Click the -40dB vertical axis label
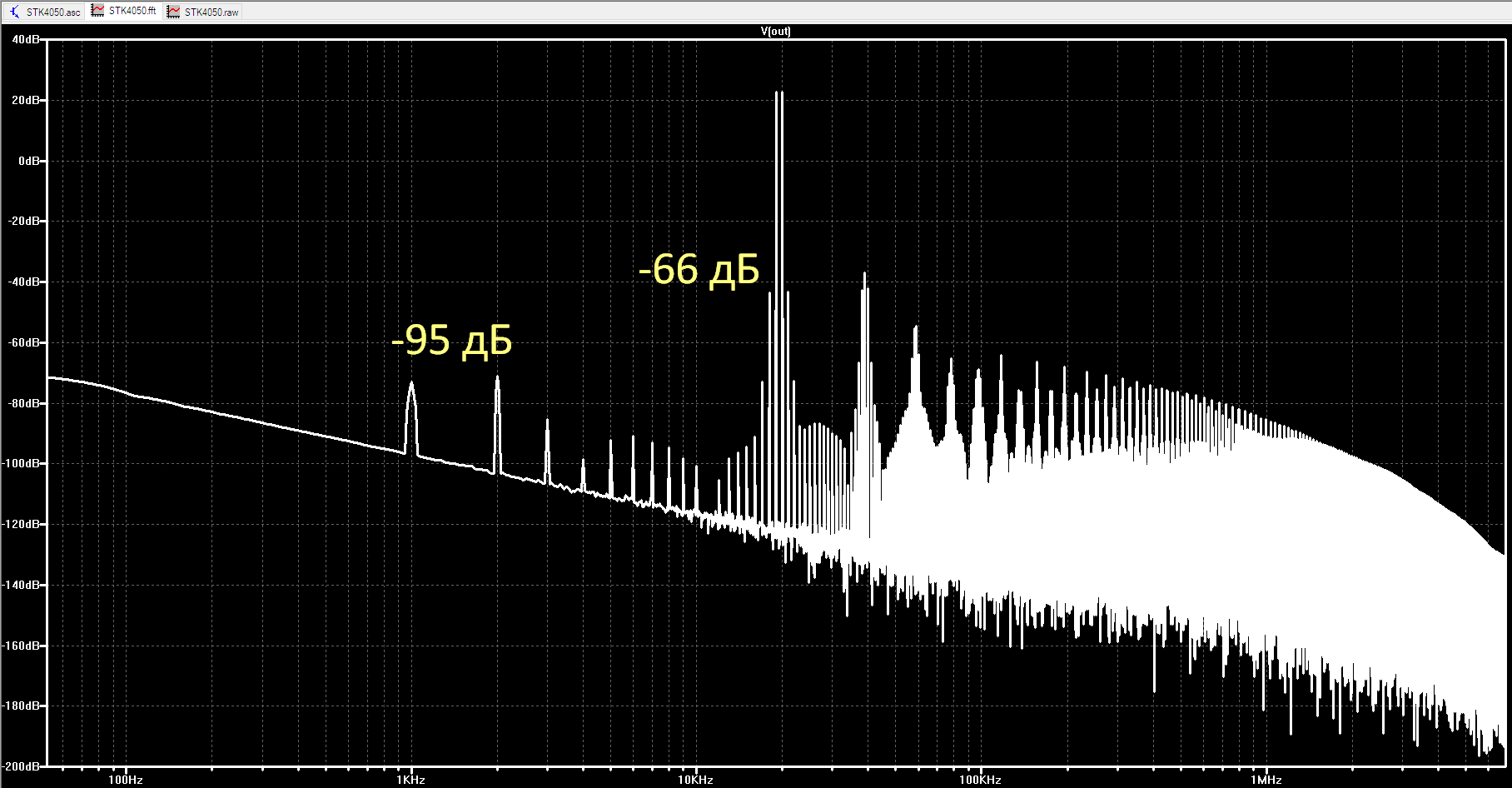The height and width of the screenshot is (788, 1512). [x=23, y=282]
